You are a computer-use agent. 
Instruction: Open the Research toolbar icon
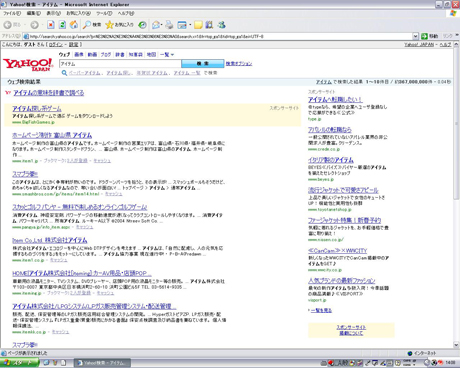[x=209, y=25]
